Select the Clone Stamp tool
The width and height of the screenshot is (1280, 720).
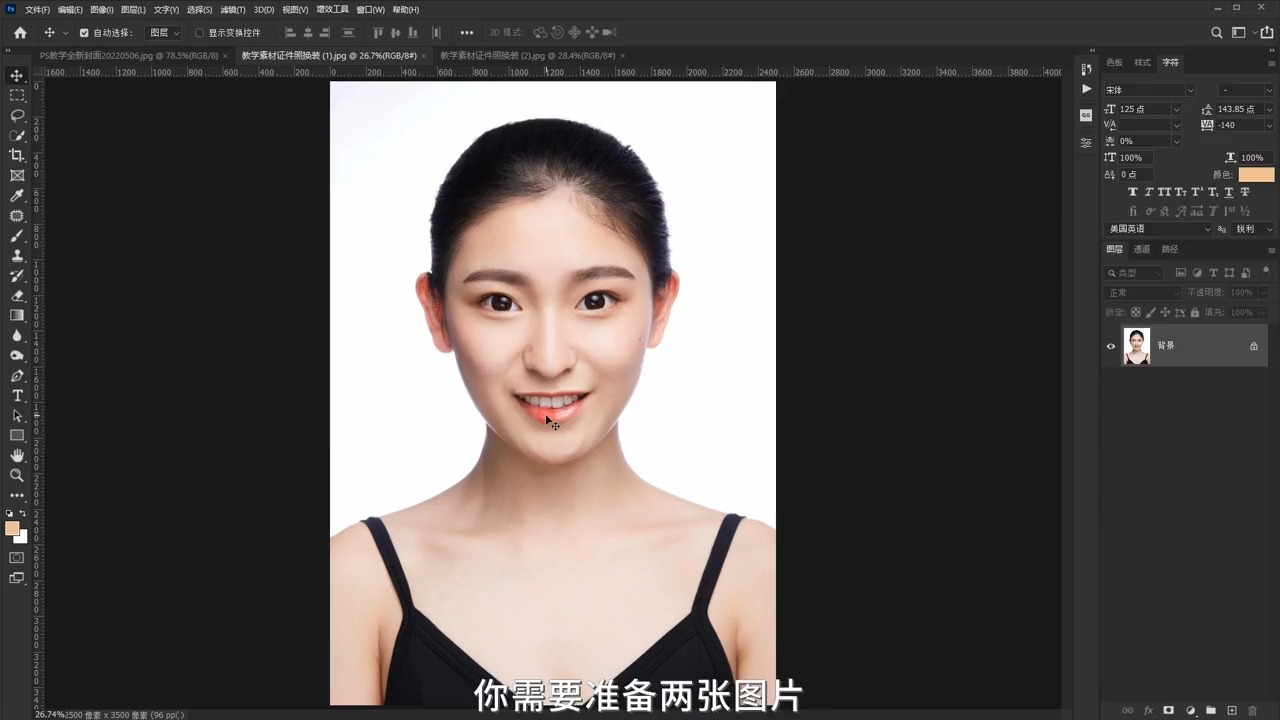(16, 256)
